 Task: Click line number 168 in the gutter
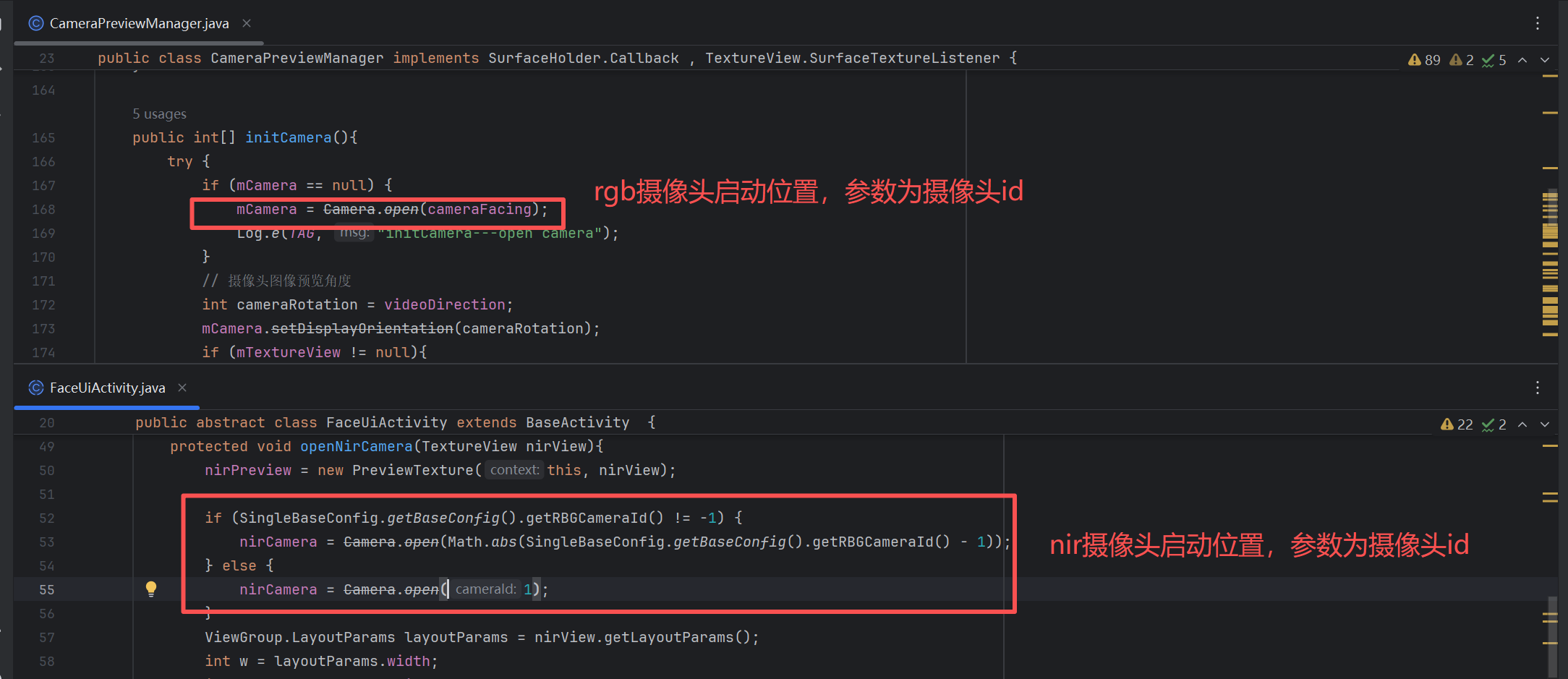point(43,209)
